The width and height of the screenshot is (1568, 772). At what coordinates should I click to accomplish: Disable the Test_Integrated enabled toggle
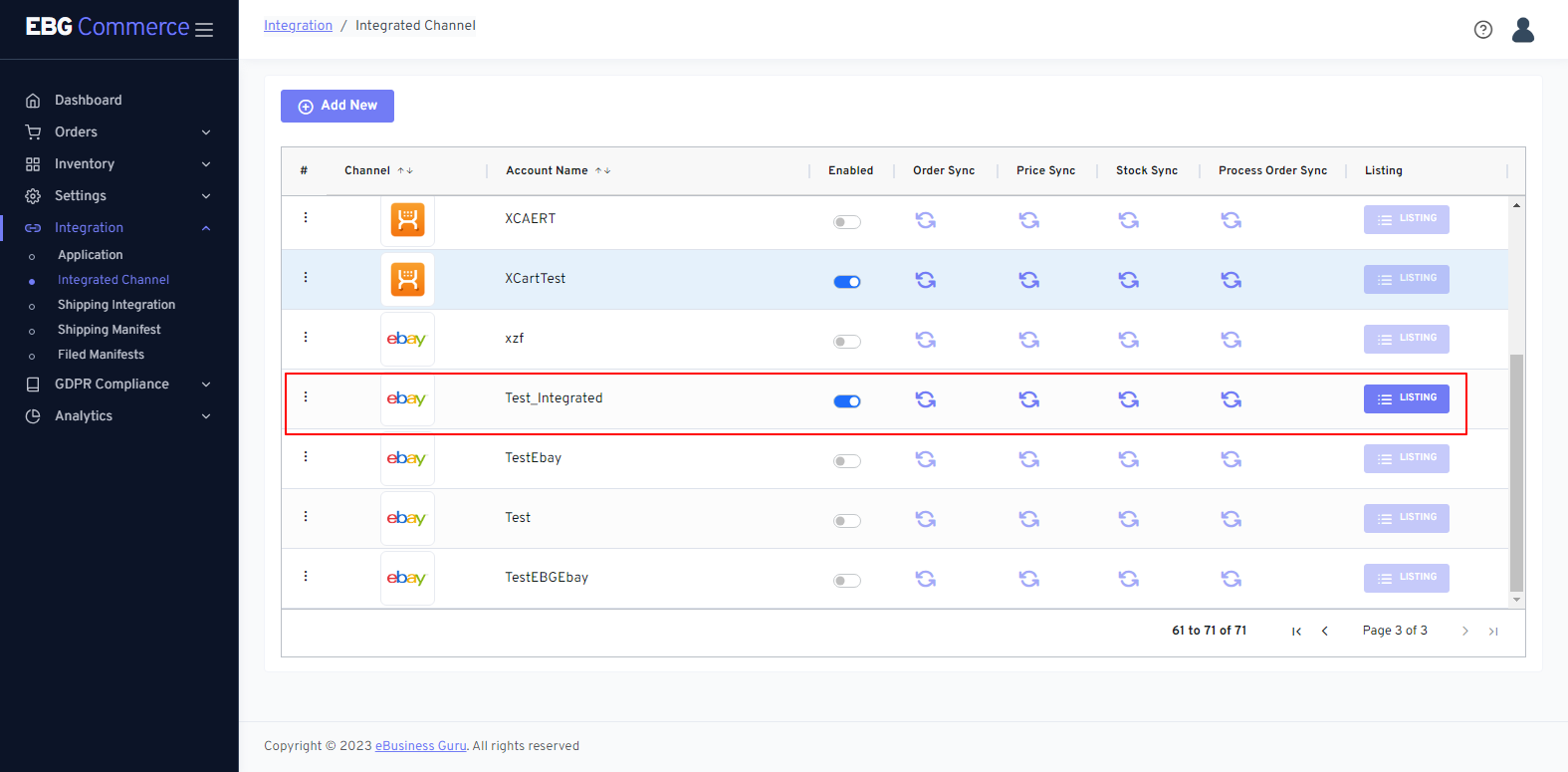point(847,401)
